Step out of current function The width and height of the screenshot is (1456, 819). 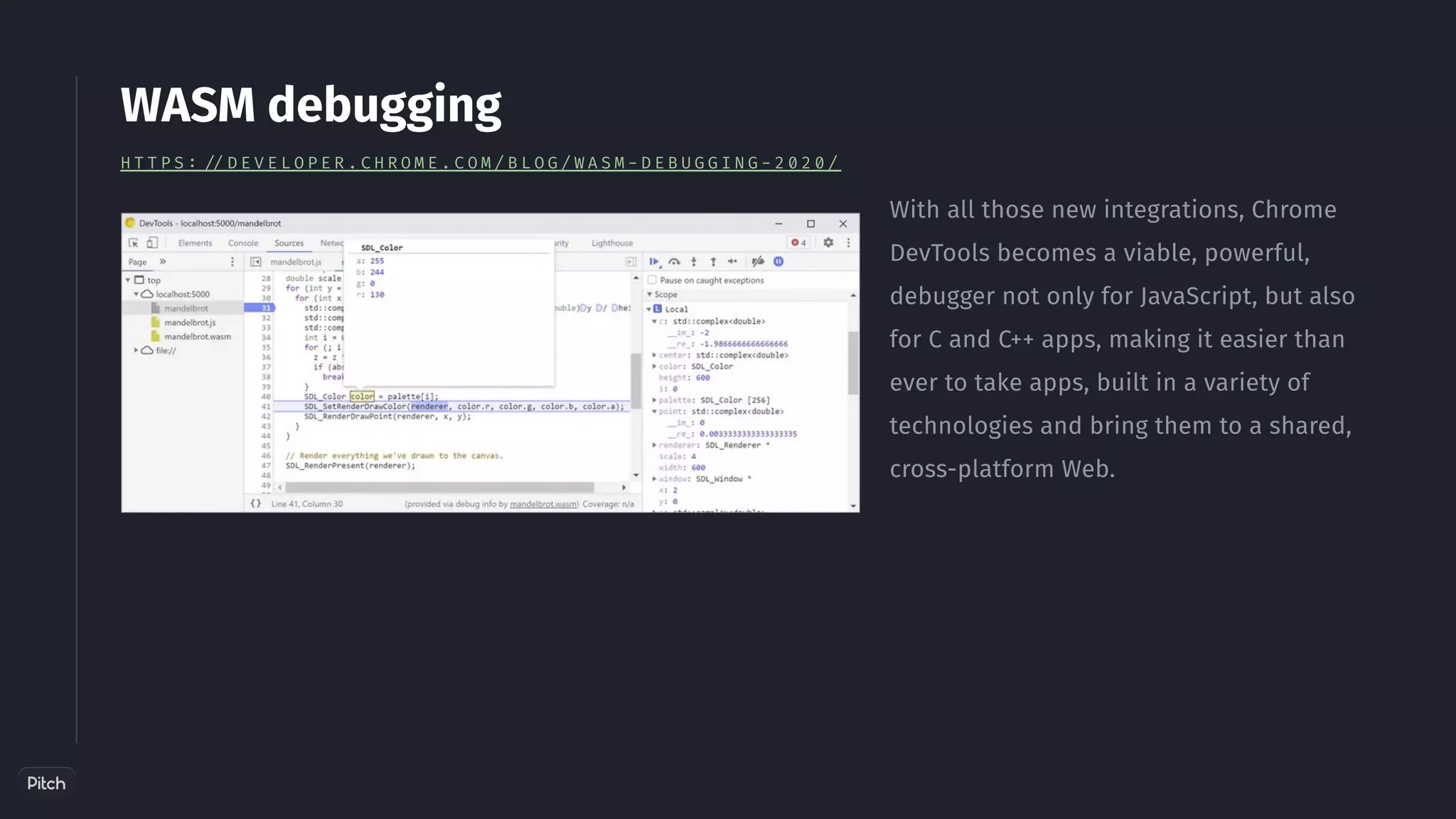click(x=713, y=262)
